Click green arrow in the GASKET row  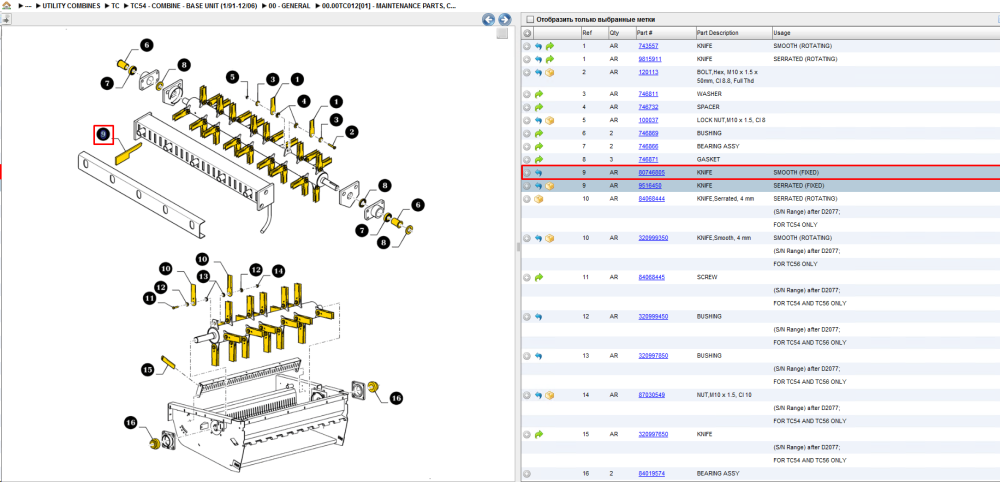point(538,159)
